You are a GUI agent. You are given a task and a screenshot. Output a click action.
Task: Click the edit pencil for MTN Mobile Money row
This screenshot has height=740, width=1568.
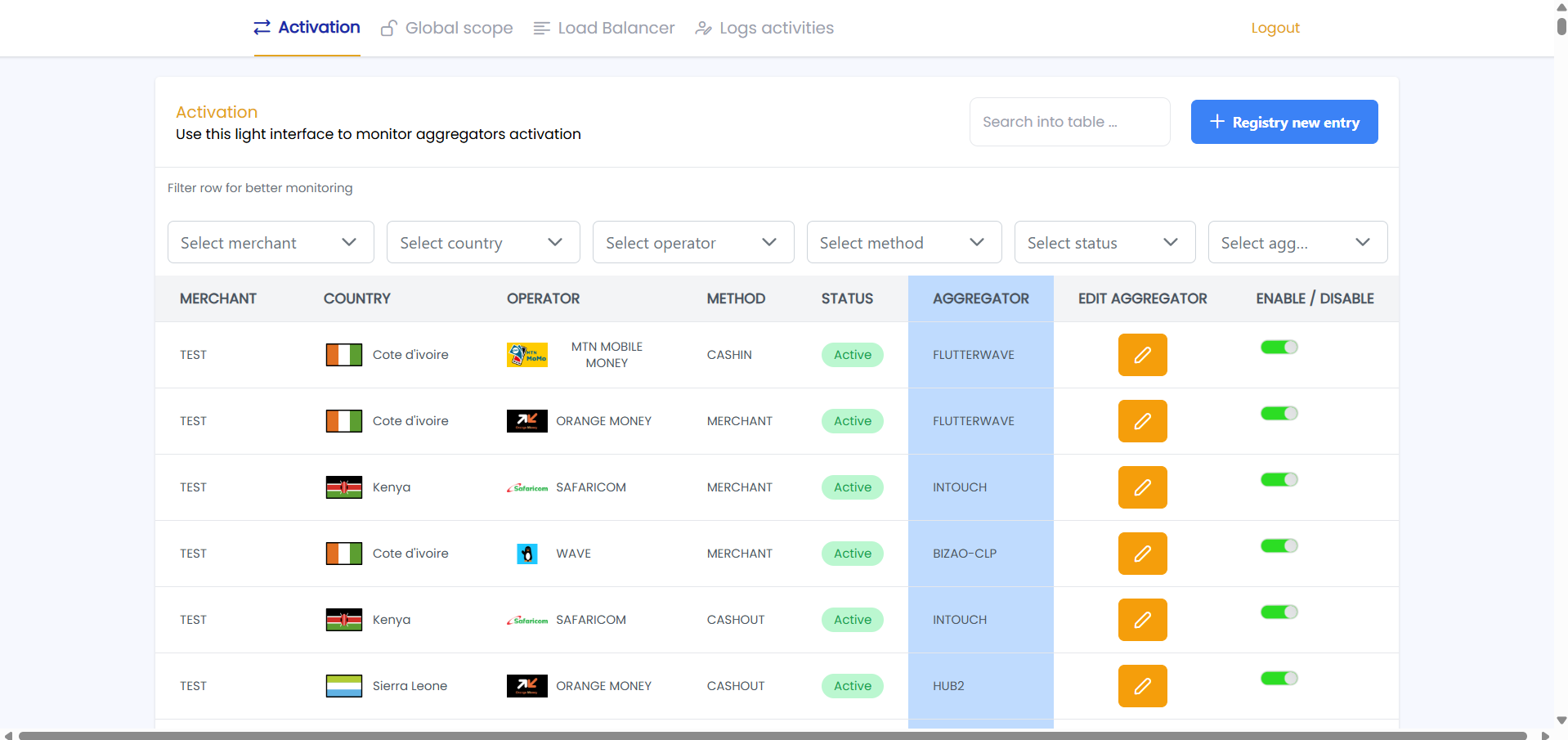tap(1142, 355)
